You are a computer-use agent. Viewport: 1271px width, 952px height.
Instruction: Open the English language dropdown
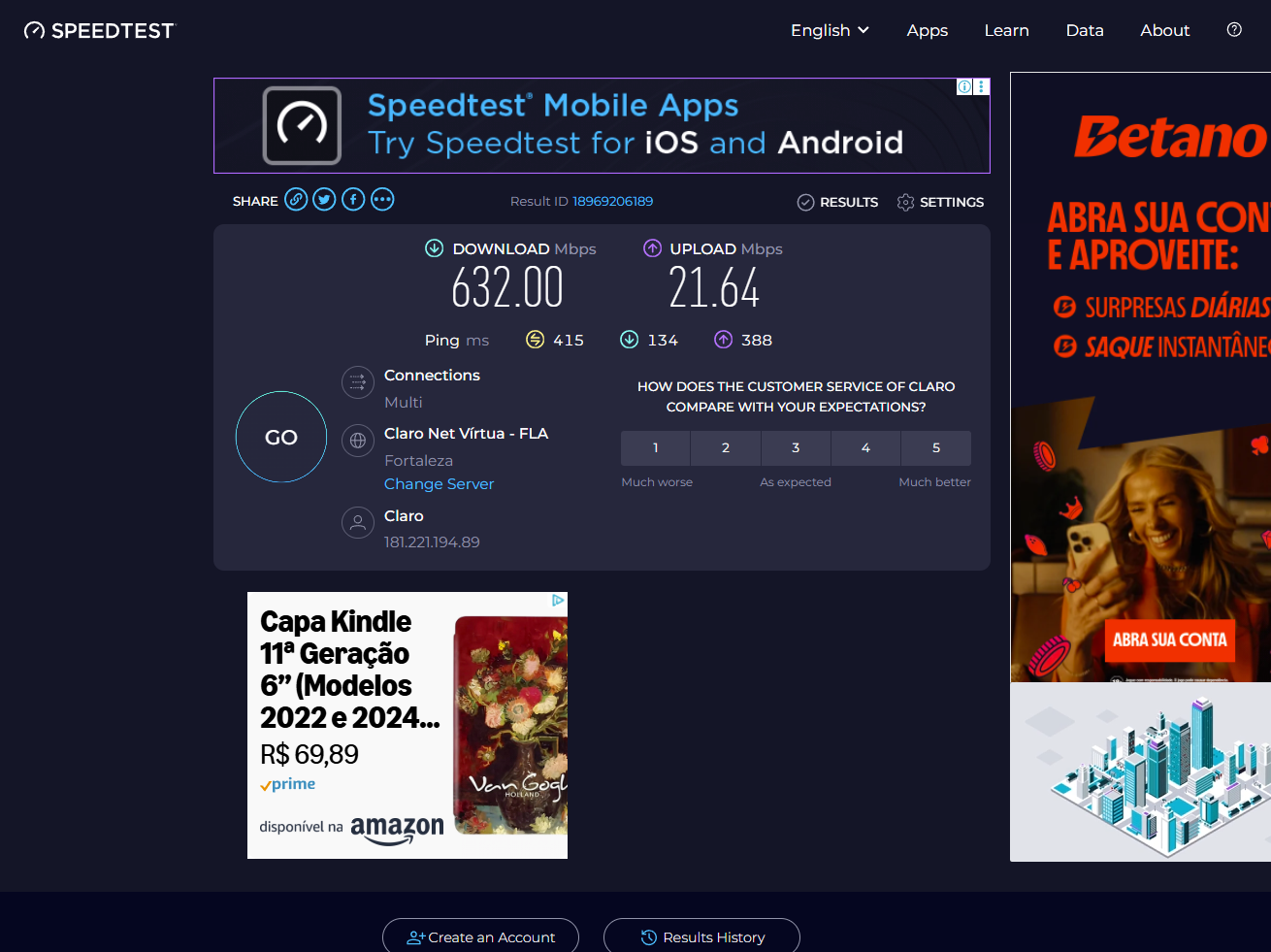[x=830, y=30]
